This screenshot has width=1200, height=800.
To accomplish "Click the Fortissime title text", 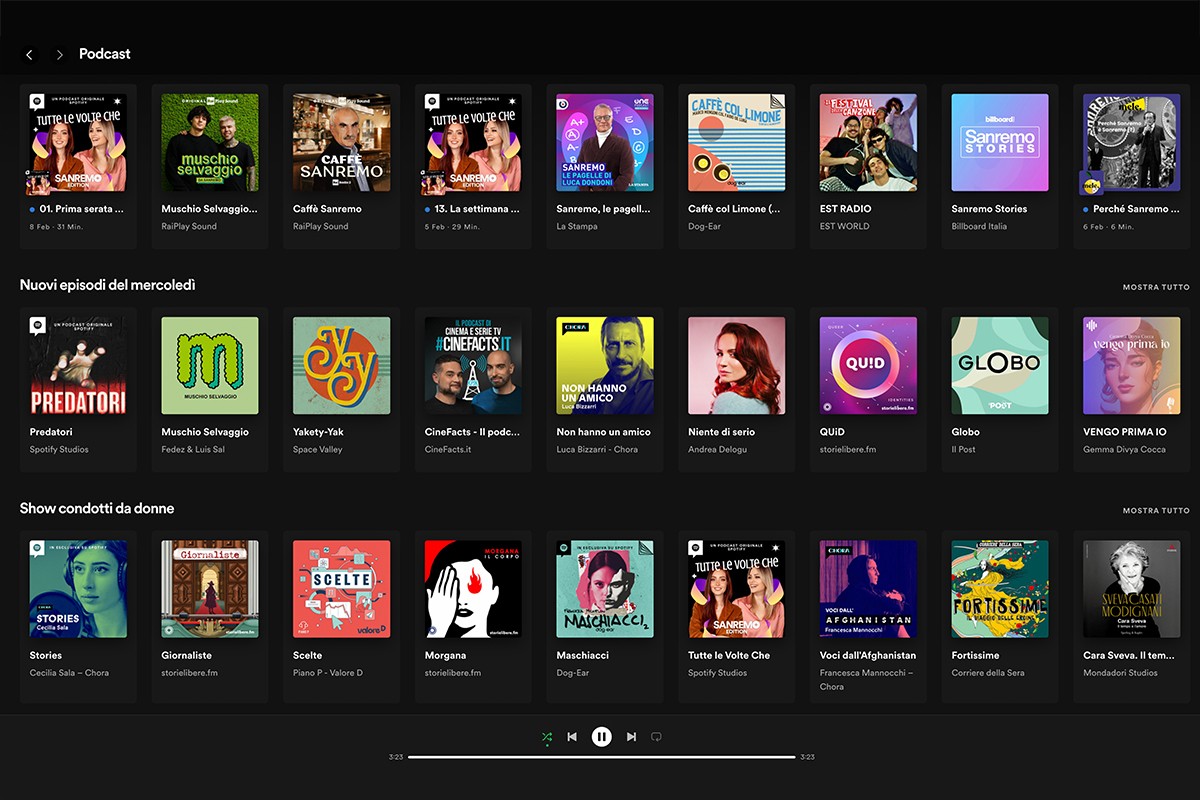I will [x=975, y=656].
